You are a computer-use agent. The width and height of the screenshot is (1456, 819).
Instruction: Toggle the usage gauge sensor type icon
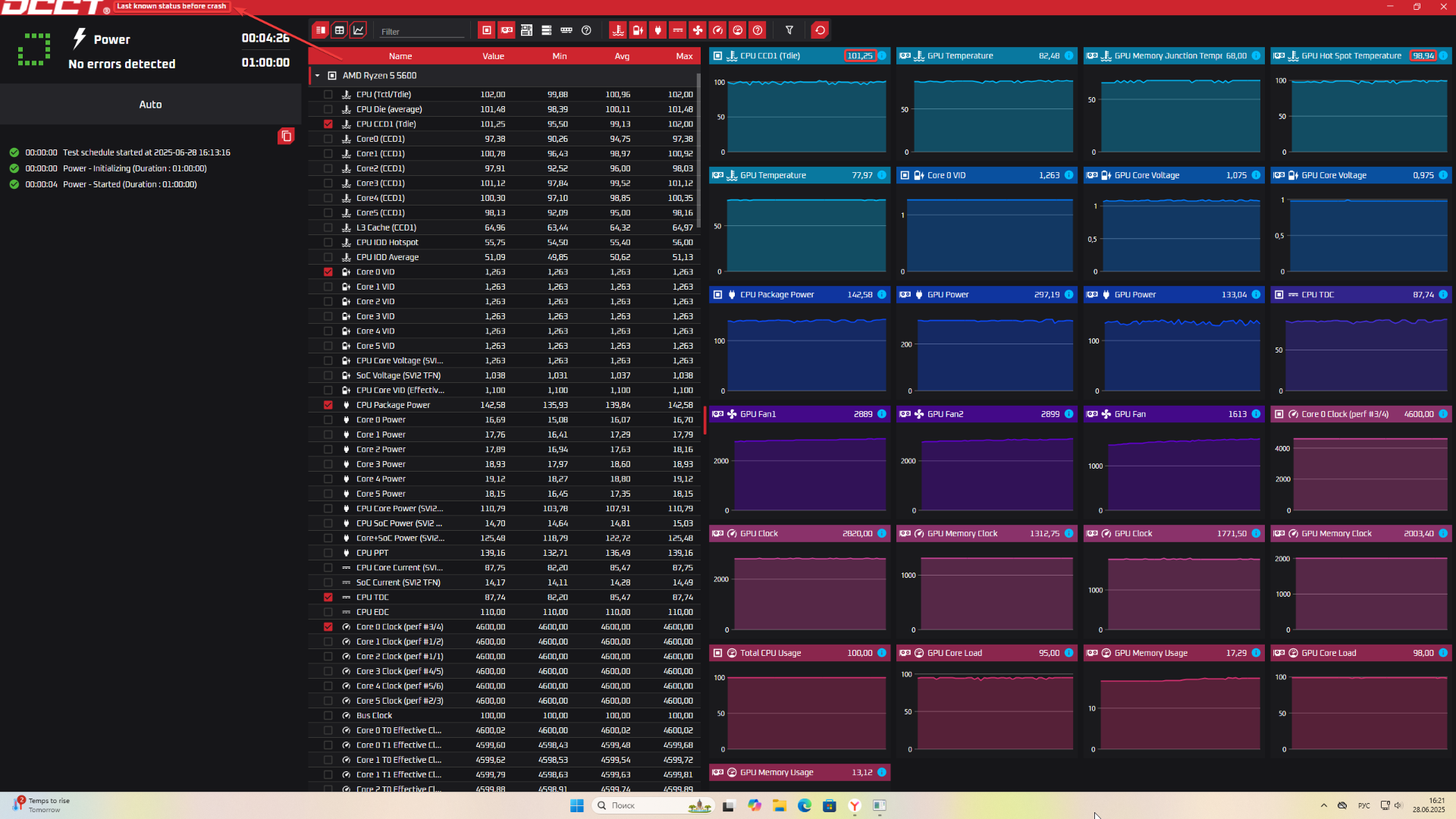pyautogui.click(x=737, y=30)
